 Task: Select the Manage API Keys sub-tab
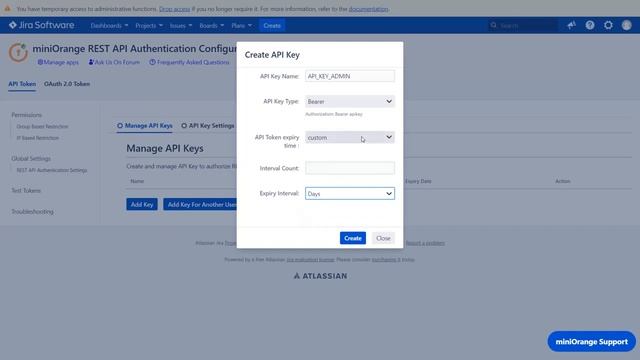[144, 126]
